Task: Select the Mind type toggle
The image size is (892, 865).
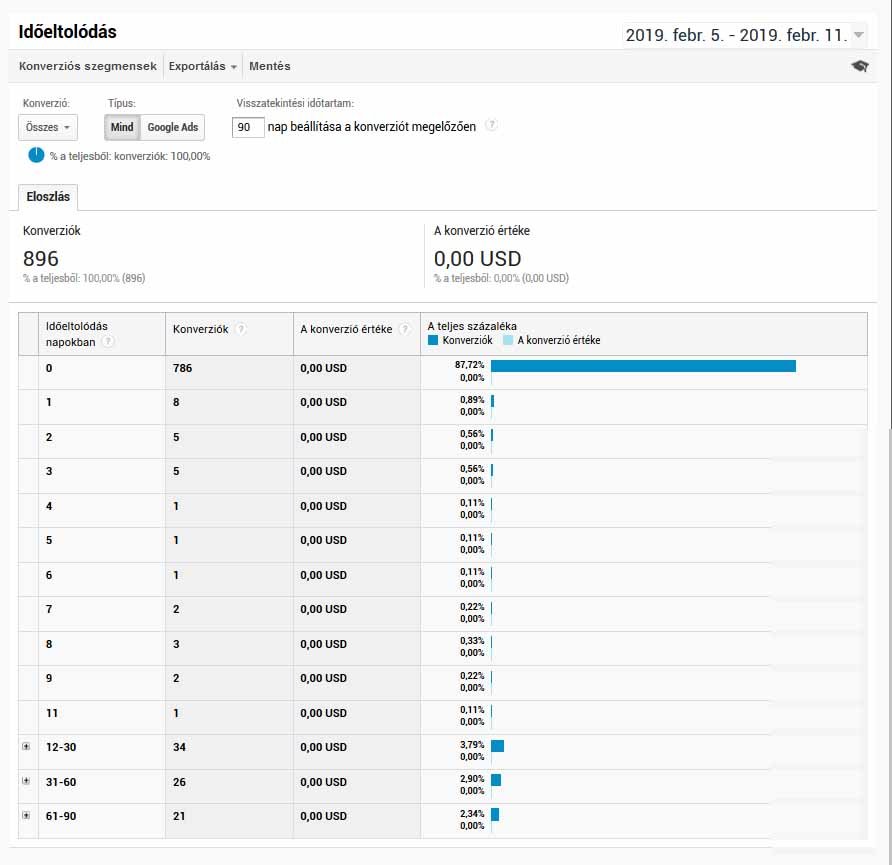Action: (x=122, y=127)
